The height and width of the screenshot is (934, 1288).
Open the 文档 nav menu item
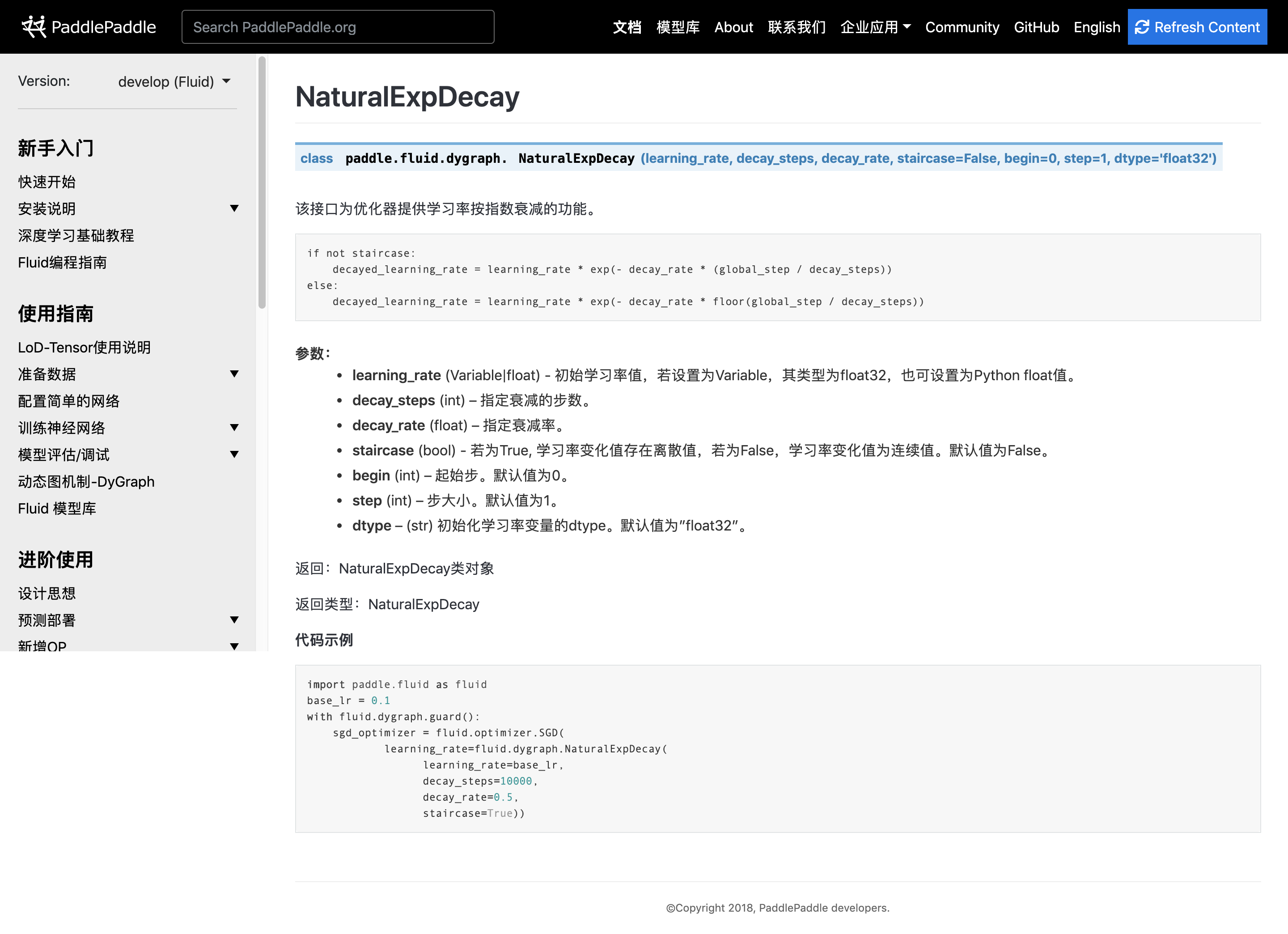point(627,27)
